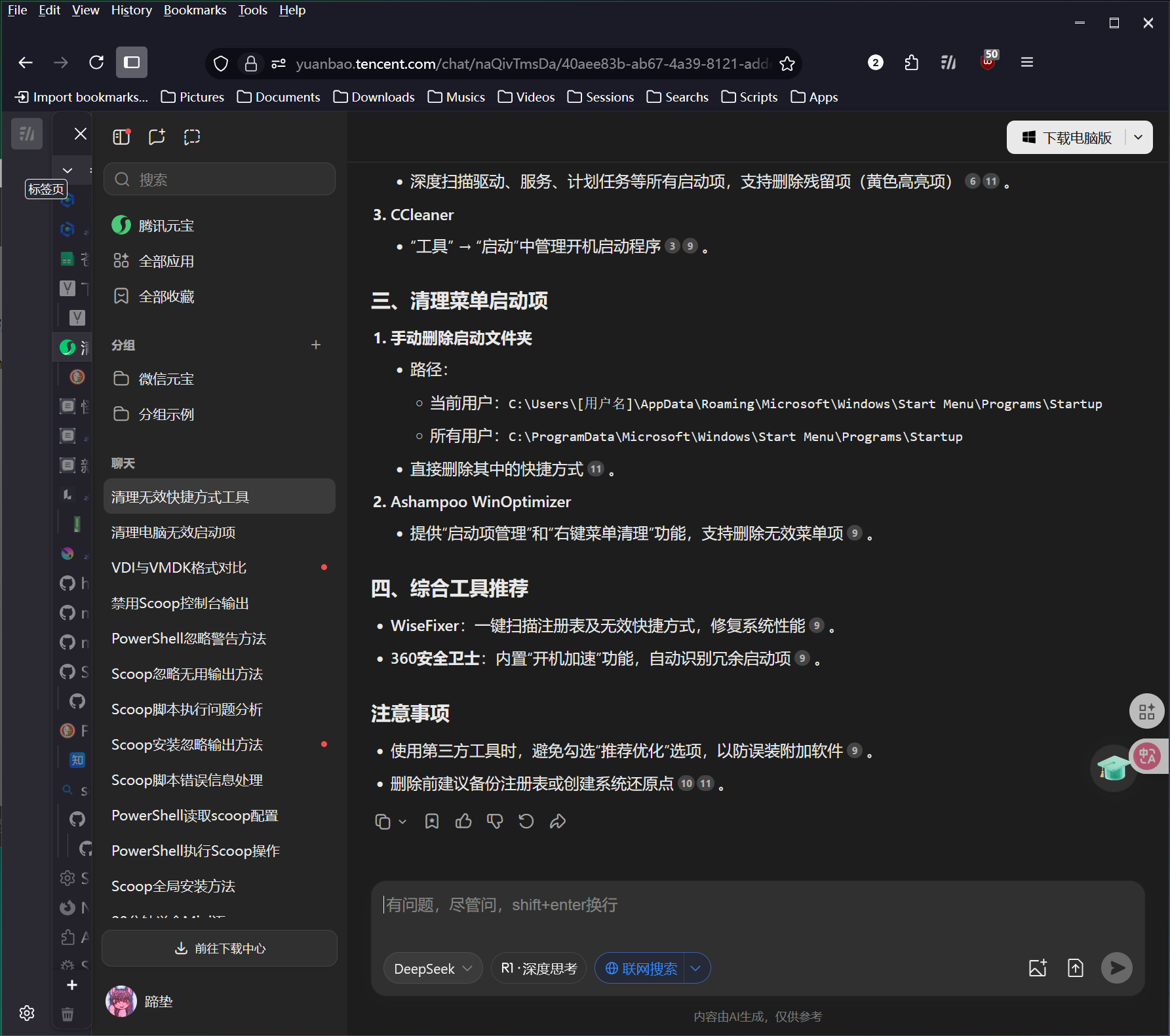Open the Firefox hamburger application menu
The image size is (1170, 1036).
(1027, 62)
